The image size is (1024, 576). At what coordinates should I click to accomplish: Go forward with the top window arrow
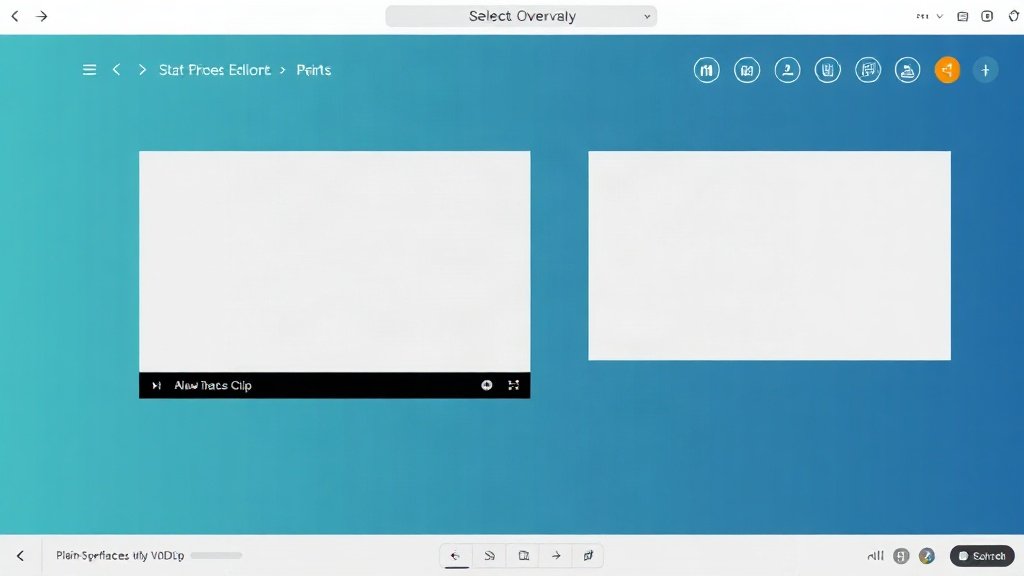[x=41, y=16]
